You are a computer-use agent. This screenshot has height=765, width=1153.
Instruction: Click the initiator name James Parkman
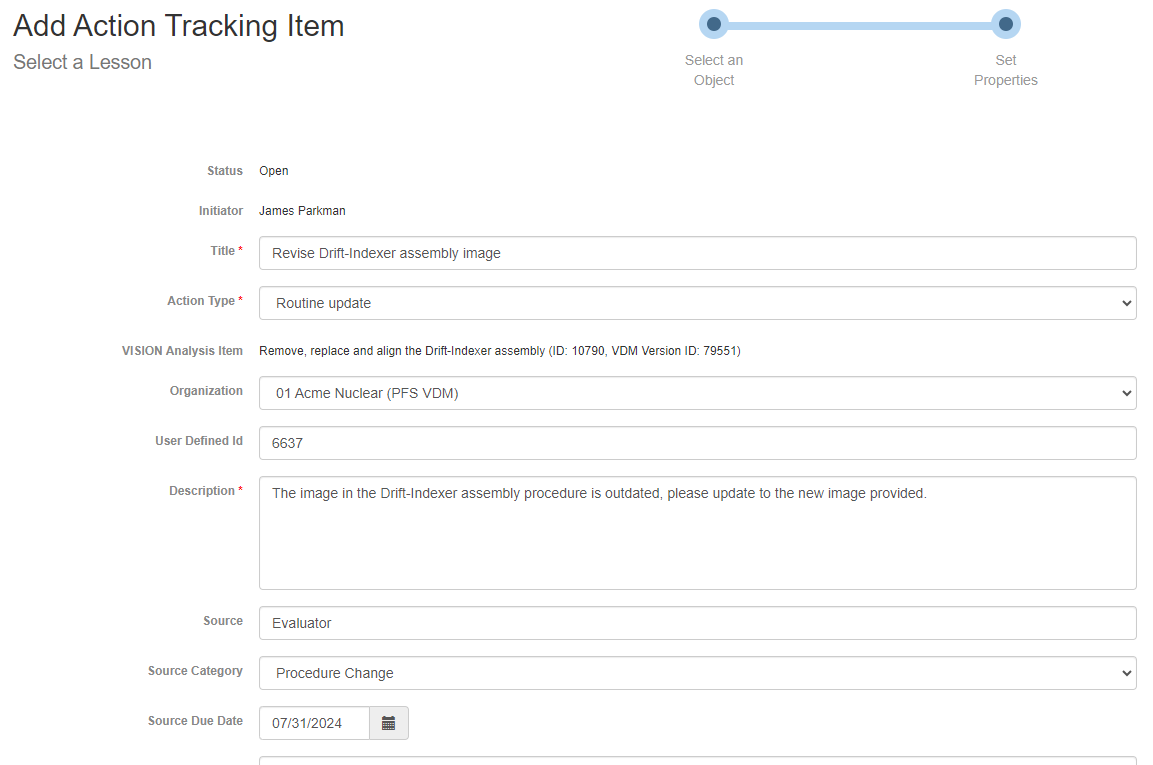302,211
